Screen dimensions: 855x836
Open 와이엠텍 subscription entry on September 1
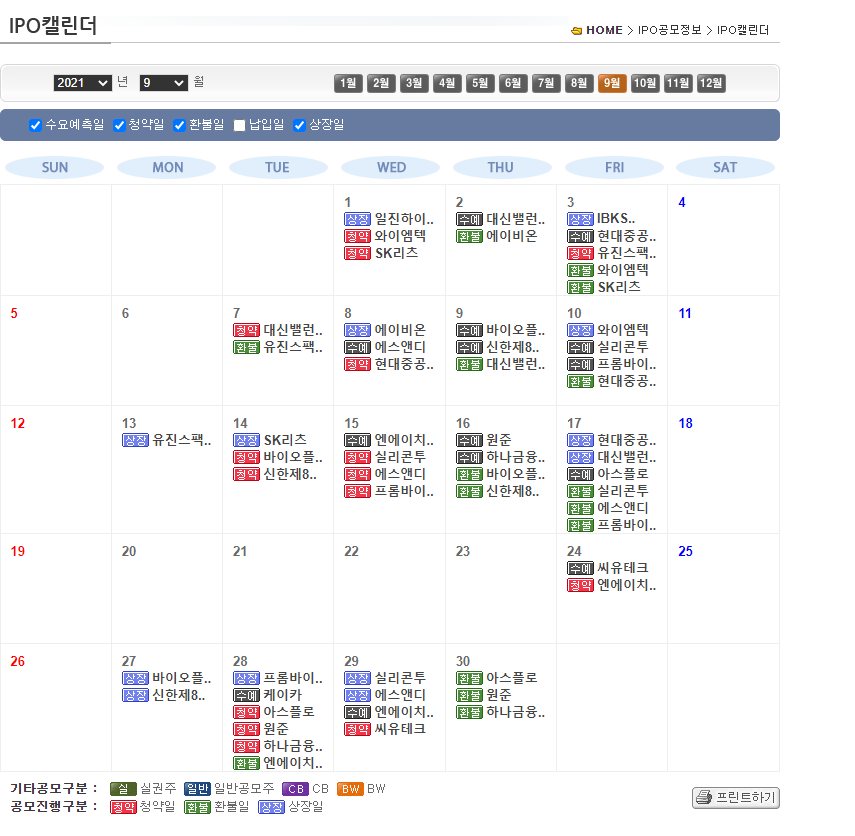coord(400,236)
